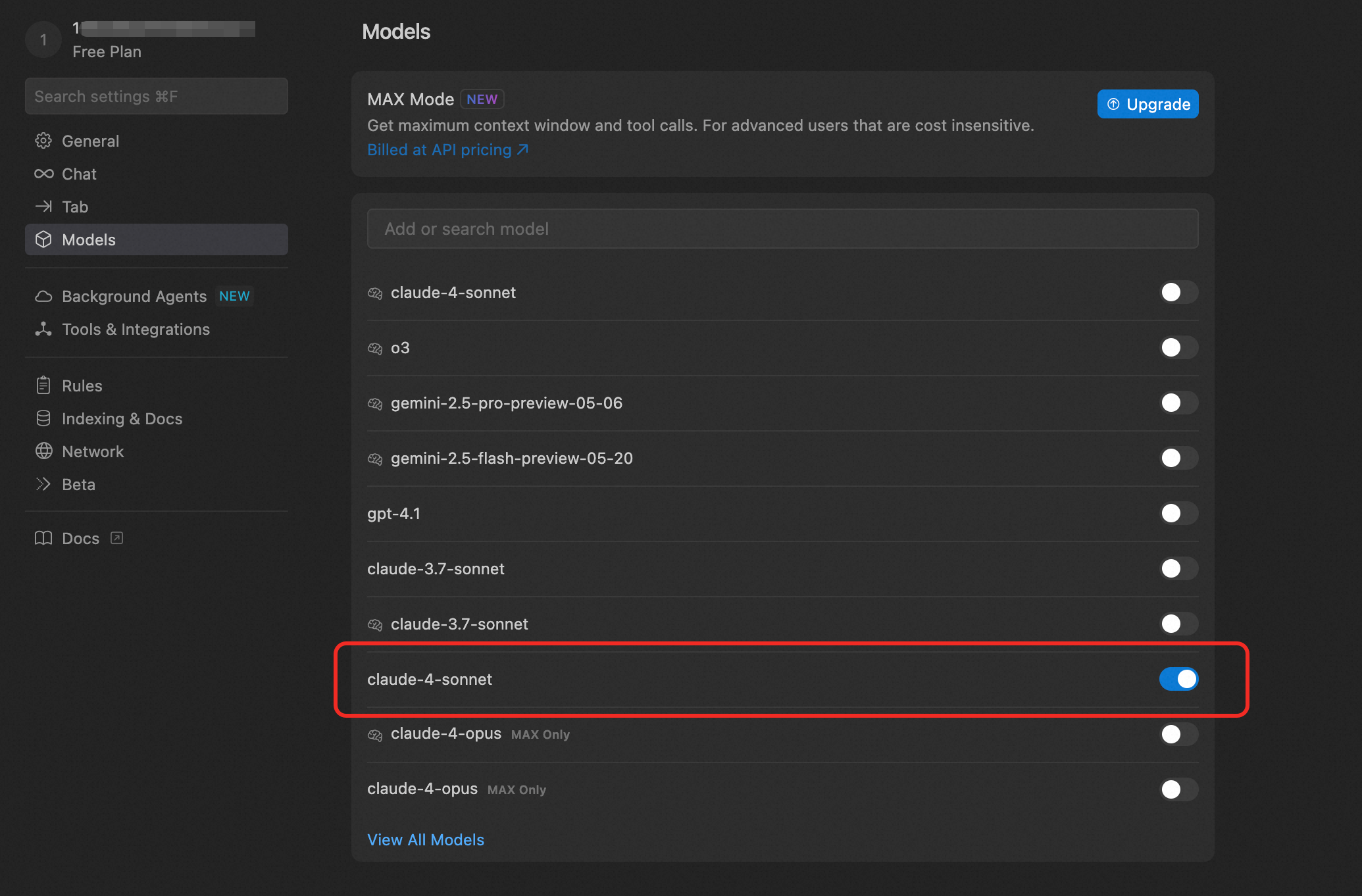The width and height of the screenshot is (1362, 896).
Task: Click the Tab arrow icon in sidebar
Action: (43, 207)
